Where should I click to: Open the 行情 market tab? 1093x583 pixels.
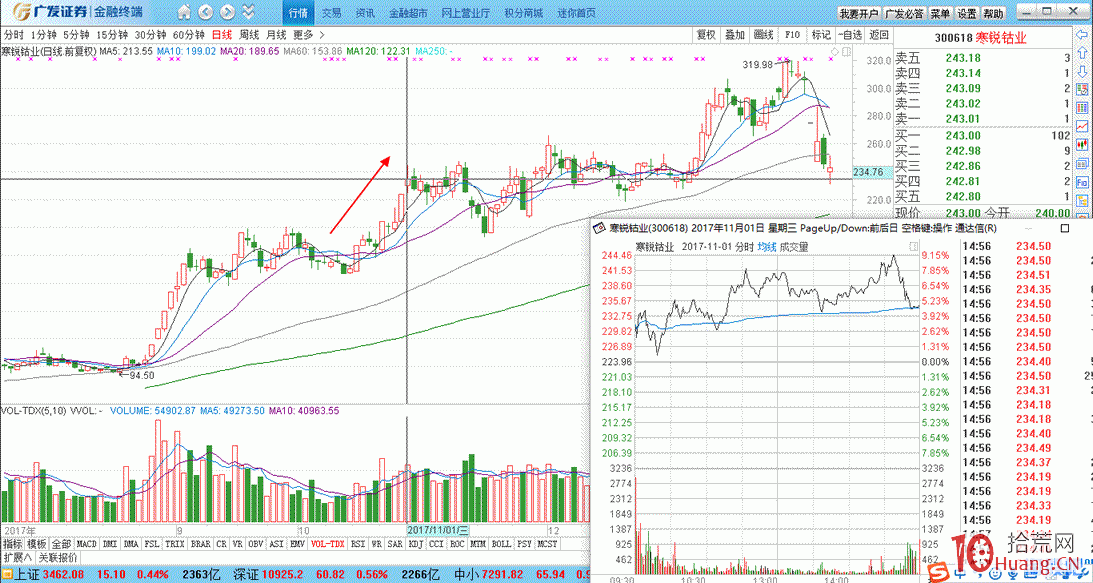(298, 13)
